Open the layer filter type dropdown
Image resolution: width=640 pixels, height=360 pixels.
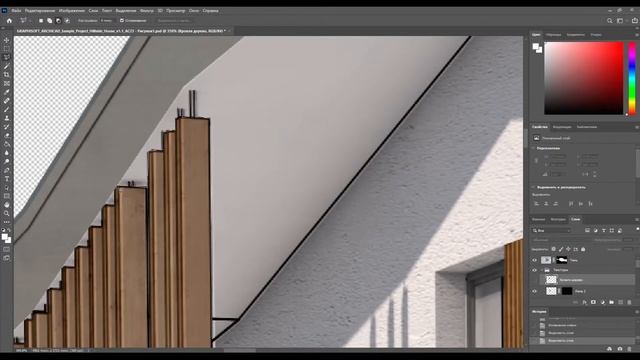tap(551, 231)
